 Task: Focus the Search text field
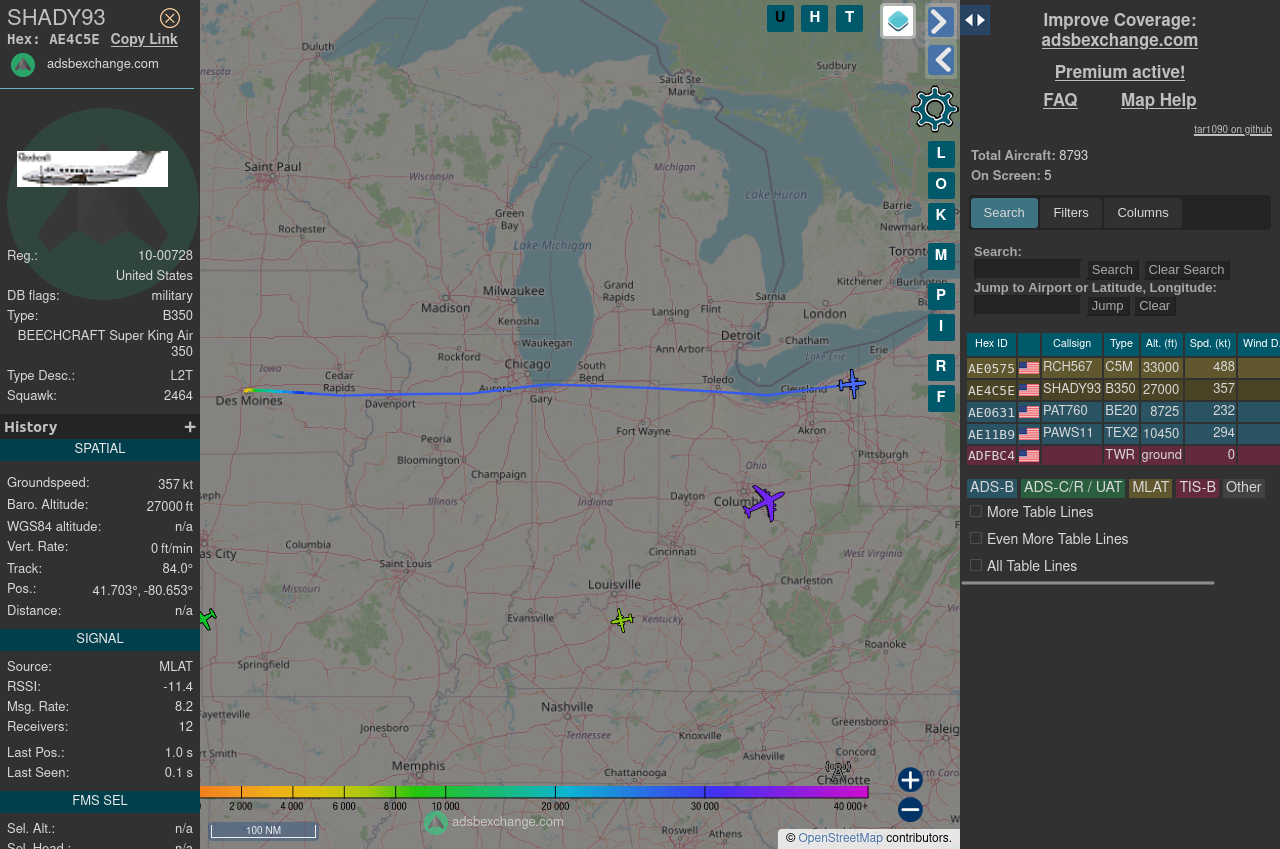point(1027,269)
